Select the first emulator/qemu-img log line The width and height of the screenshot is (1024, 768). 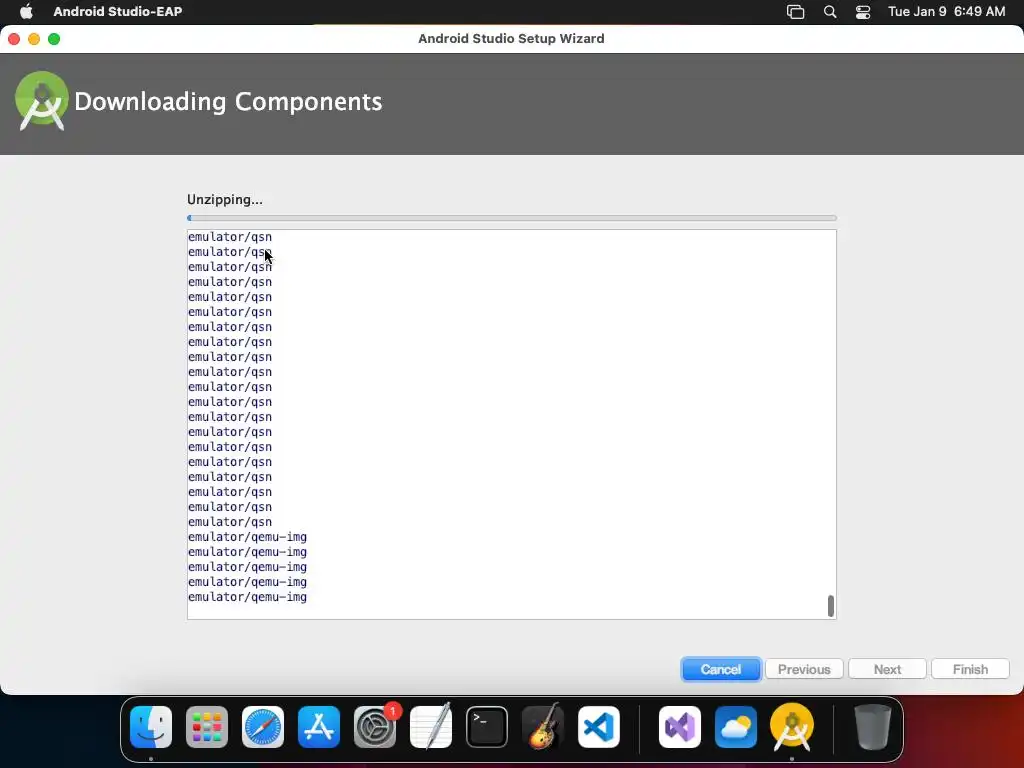[x=248, y=537]
